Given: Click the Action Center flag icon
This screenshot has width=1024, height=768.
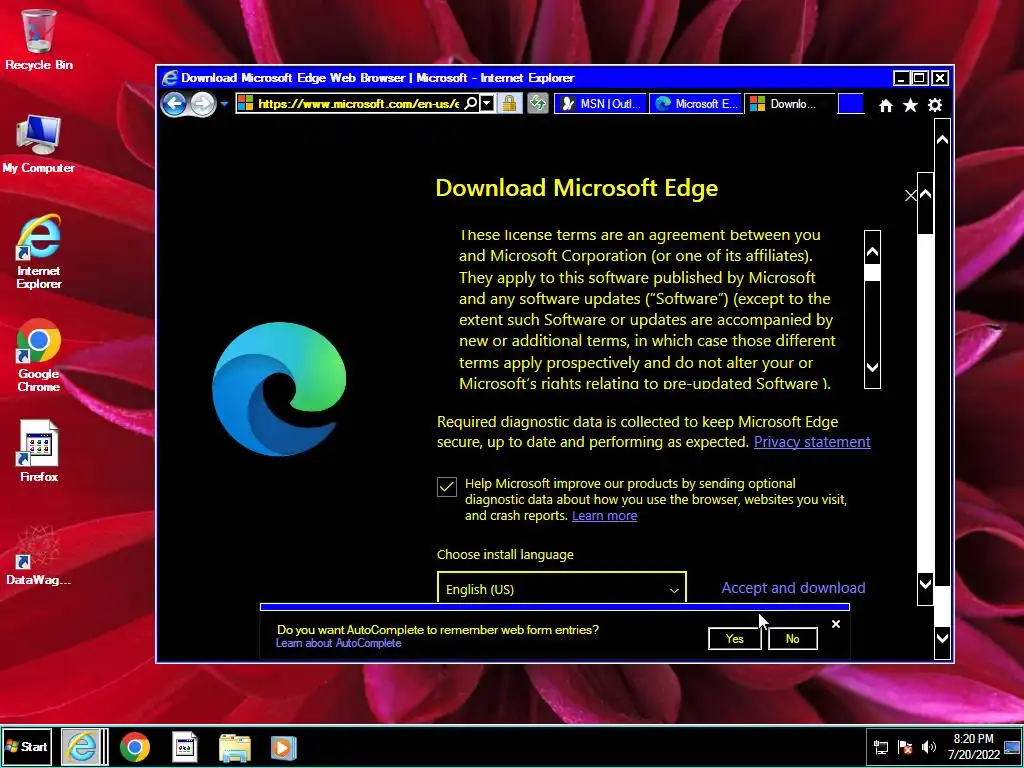Looking at the screenshot, I should pyautogui.click(x=904, y=748).
